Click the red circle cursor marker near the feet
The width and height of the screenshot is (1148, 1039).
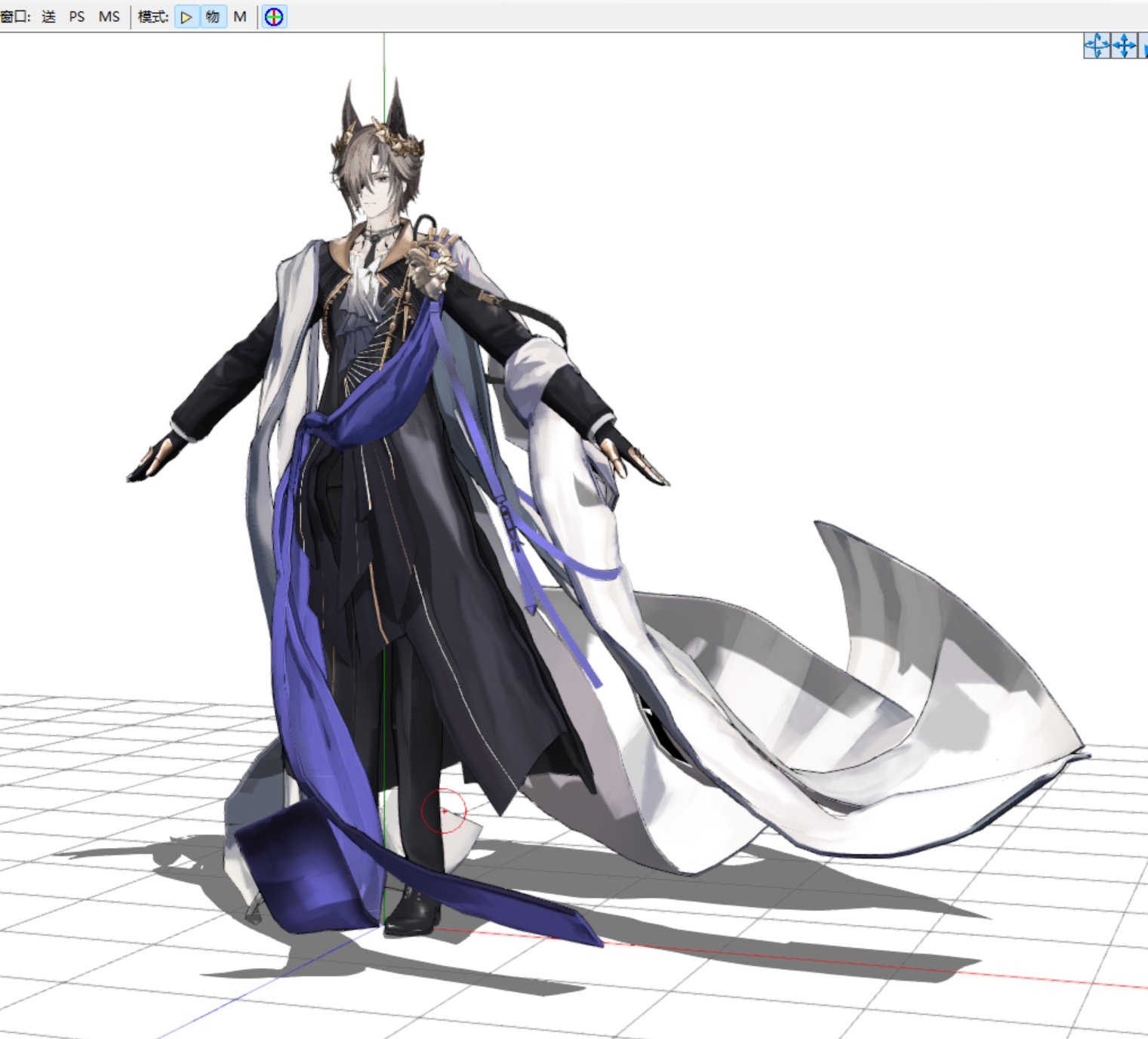coord(444,811)
